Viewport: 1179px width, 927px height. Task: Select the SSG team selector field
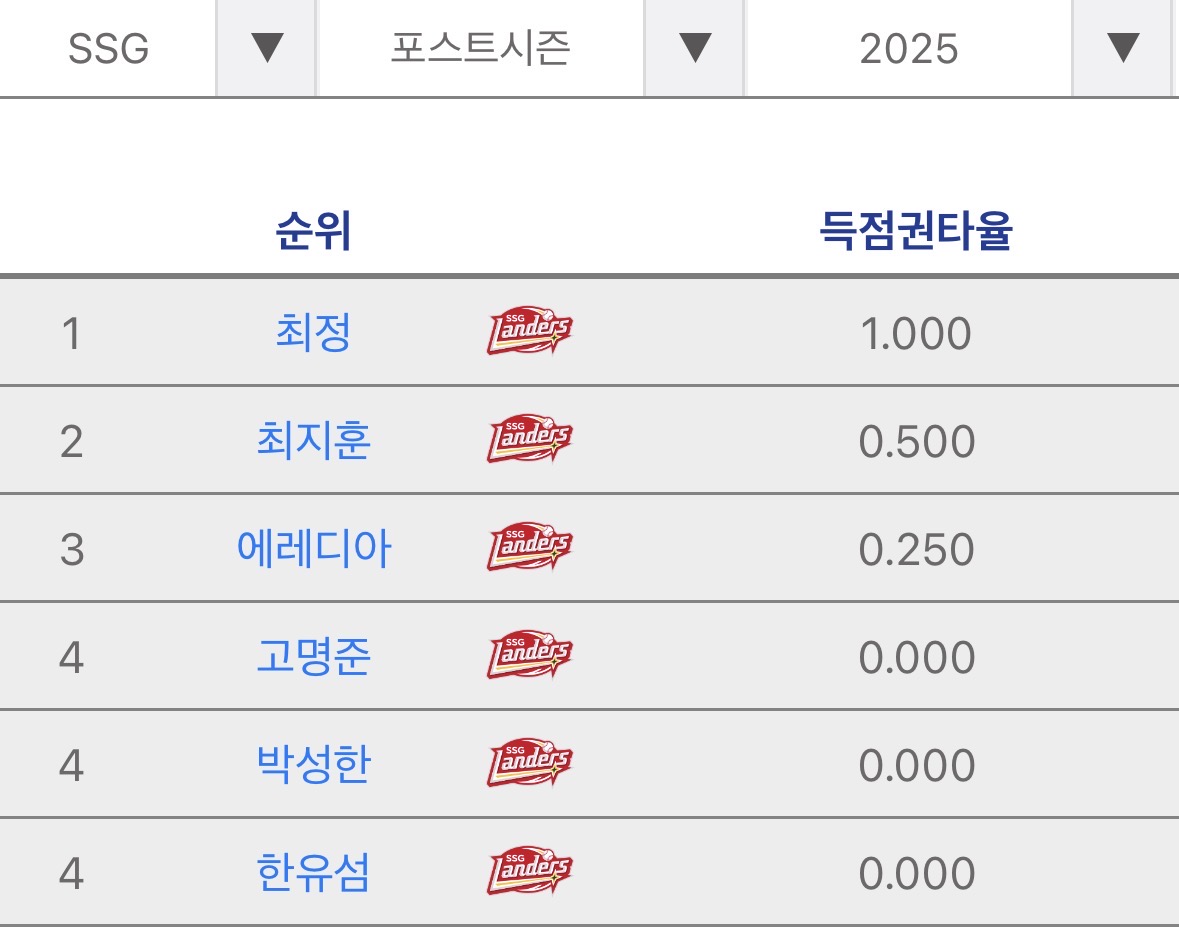pyautogui.click(x=108, y=48)
